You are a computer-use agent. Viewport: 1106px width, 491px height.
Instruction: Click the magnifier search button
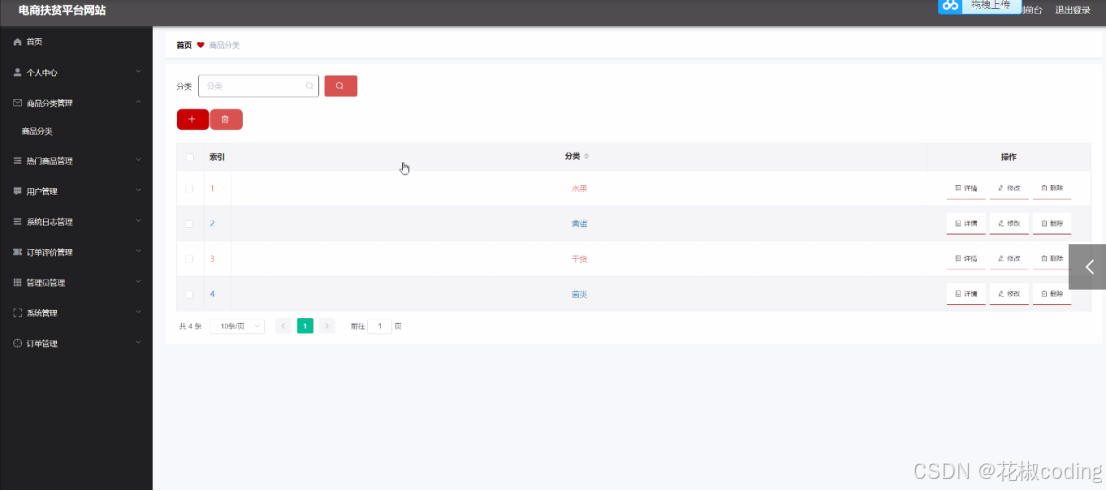pos(341,86)
